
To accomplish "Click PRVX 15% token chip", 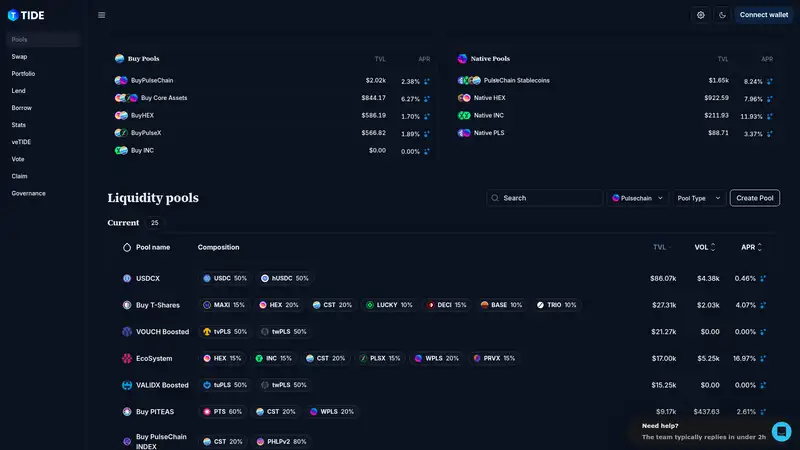I will (x=493, y=358).
